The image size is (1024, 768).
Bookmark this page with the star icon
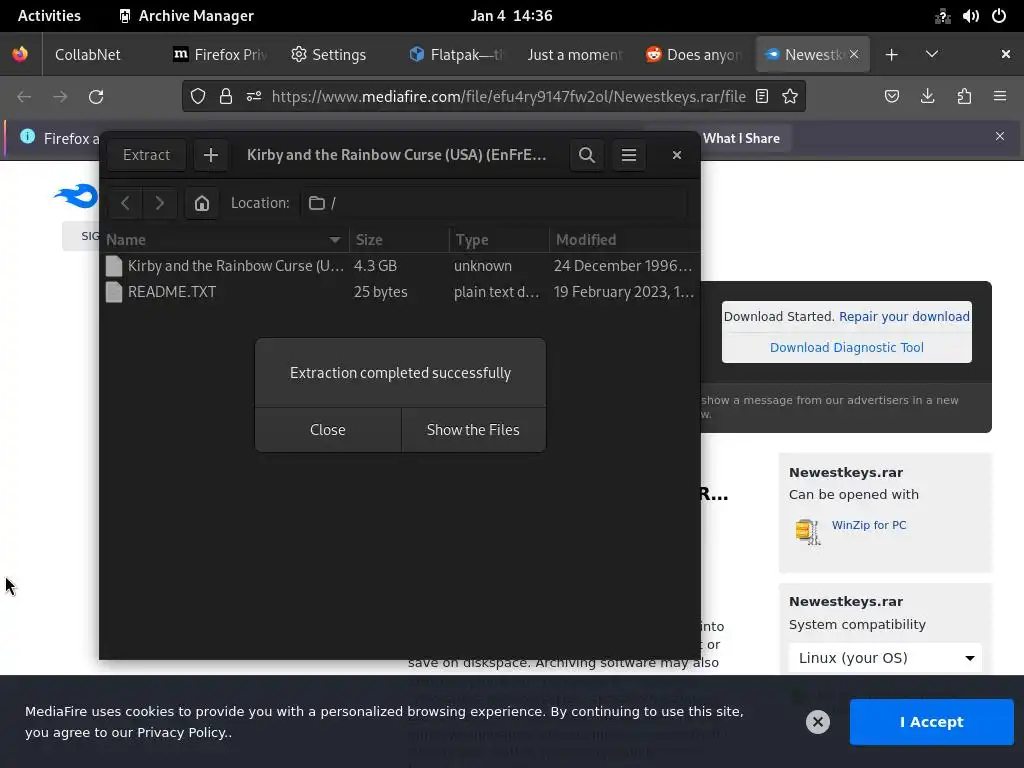pyautogui.click(x=790, y=97)
